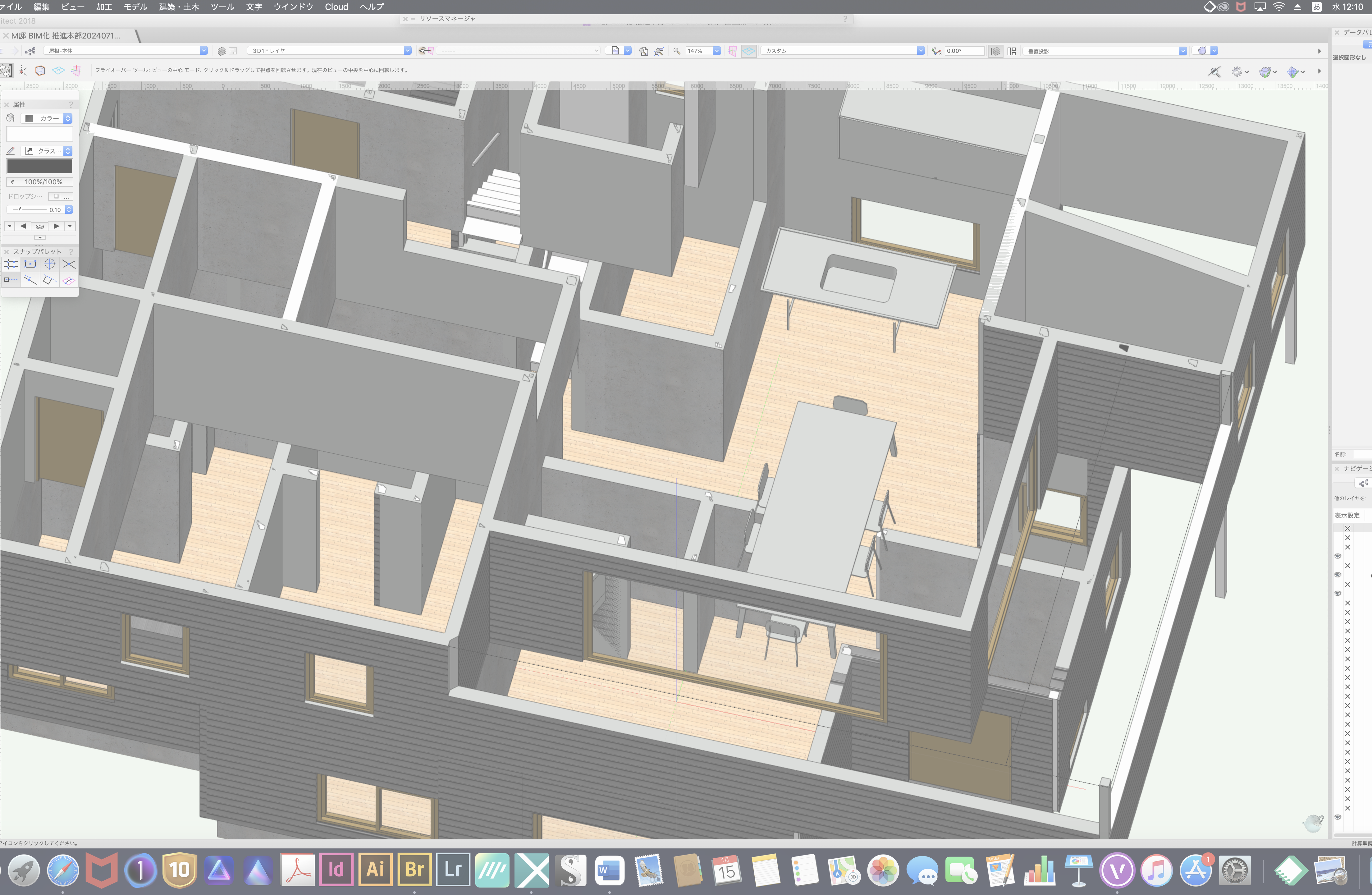Click the drop shadow settings ellipsis button
1372x895 pixels.
tap(67, 197)
